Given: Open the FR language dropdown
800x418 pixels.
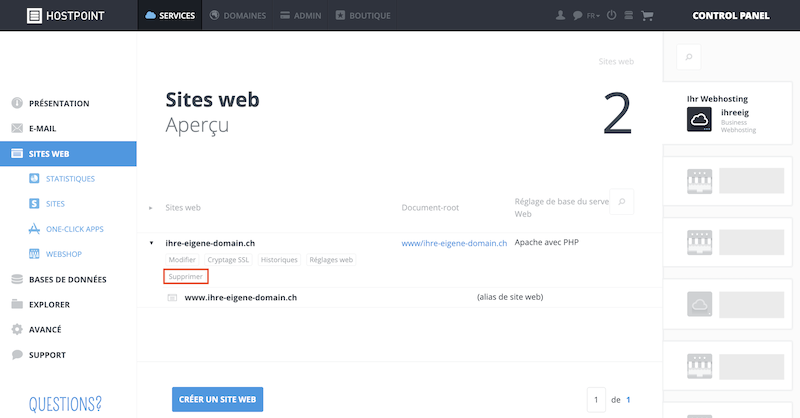Looking at the screenshot, I should click(x=593, y=16).
